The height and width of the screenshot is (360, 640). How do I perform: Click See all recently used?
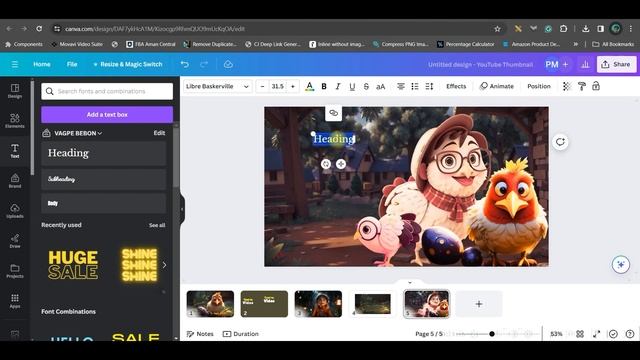click(x=157, y=225)
